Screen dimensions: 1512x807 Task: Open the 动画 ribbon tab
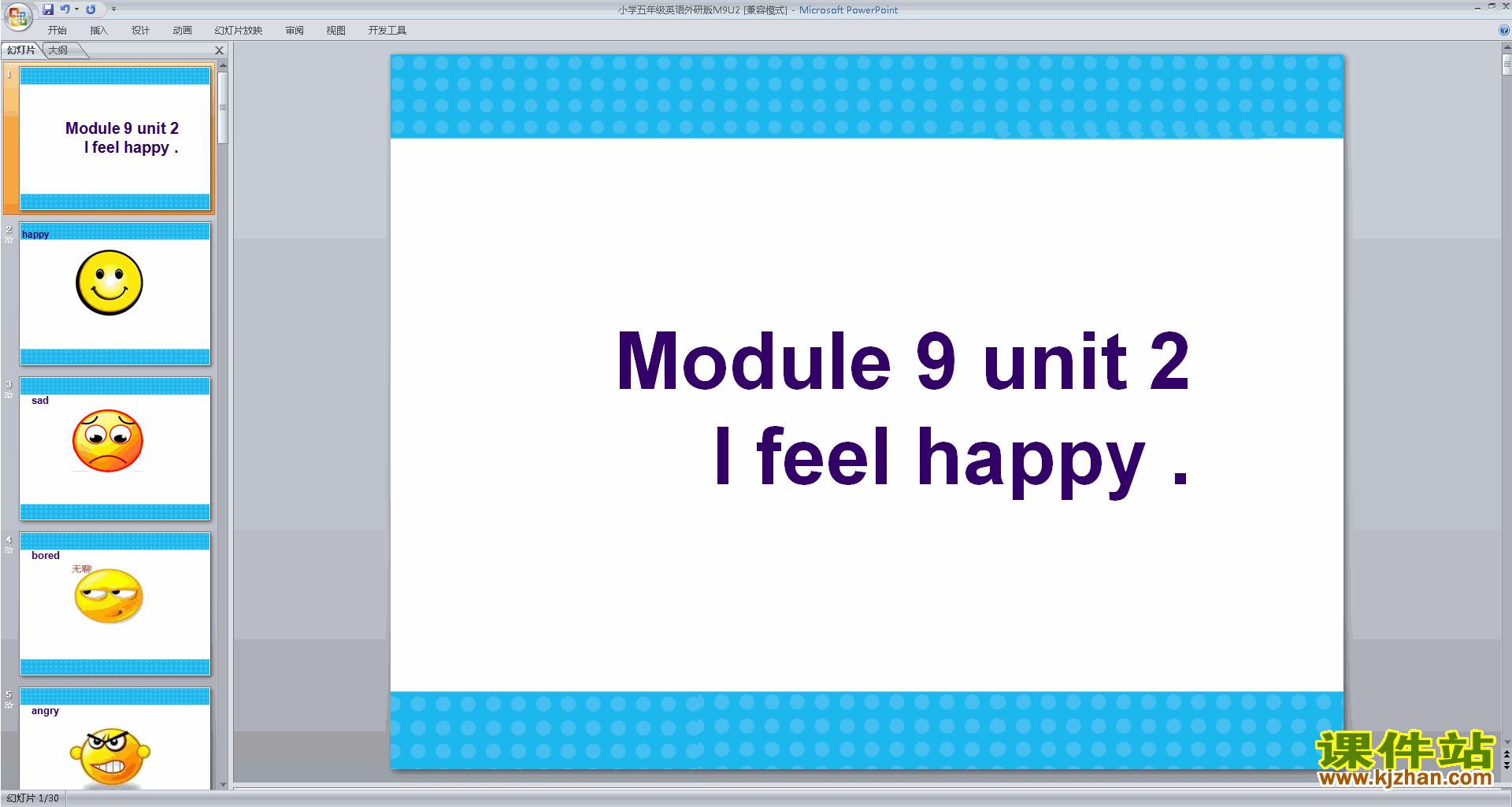[x=182, y=31]
